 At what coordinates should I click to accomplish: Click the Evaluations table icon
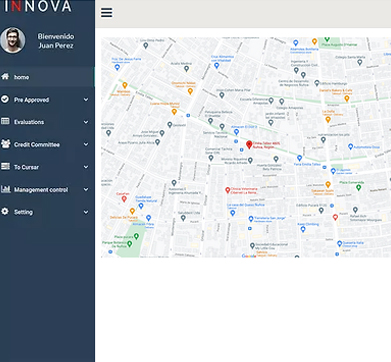(5, 121)
